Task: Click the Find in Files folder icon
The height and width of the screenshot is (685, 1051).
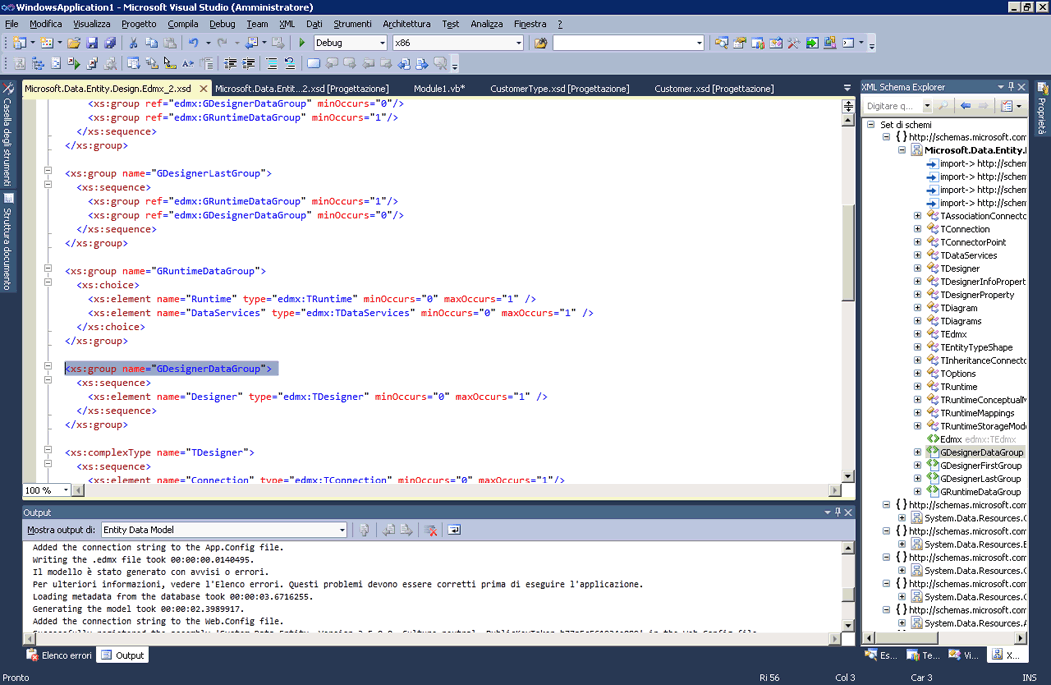Action: tap(540, 43)
